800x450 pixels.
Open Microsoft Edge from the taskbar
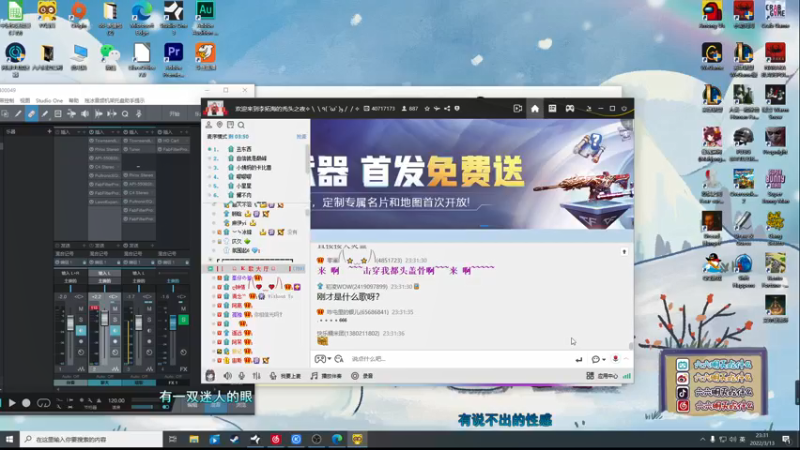337,439
